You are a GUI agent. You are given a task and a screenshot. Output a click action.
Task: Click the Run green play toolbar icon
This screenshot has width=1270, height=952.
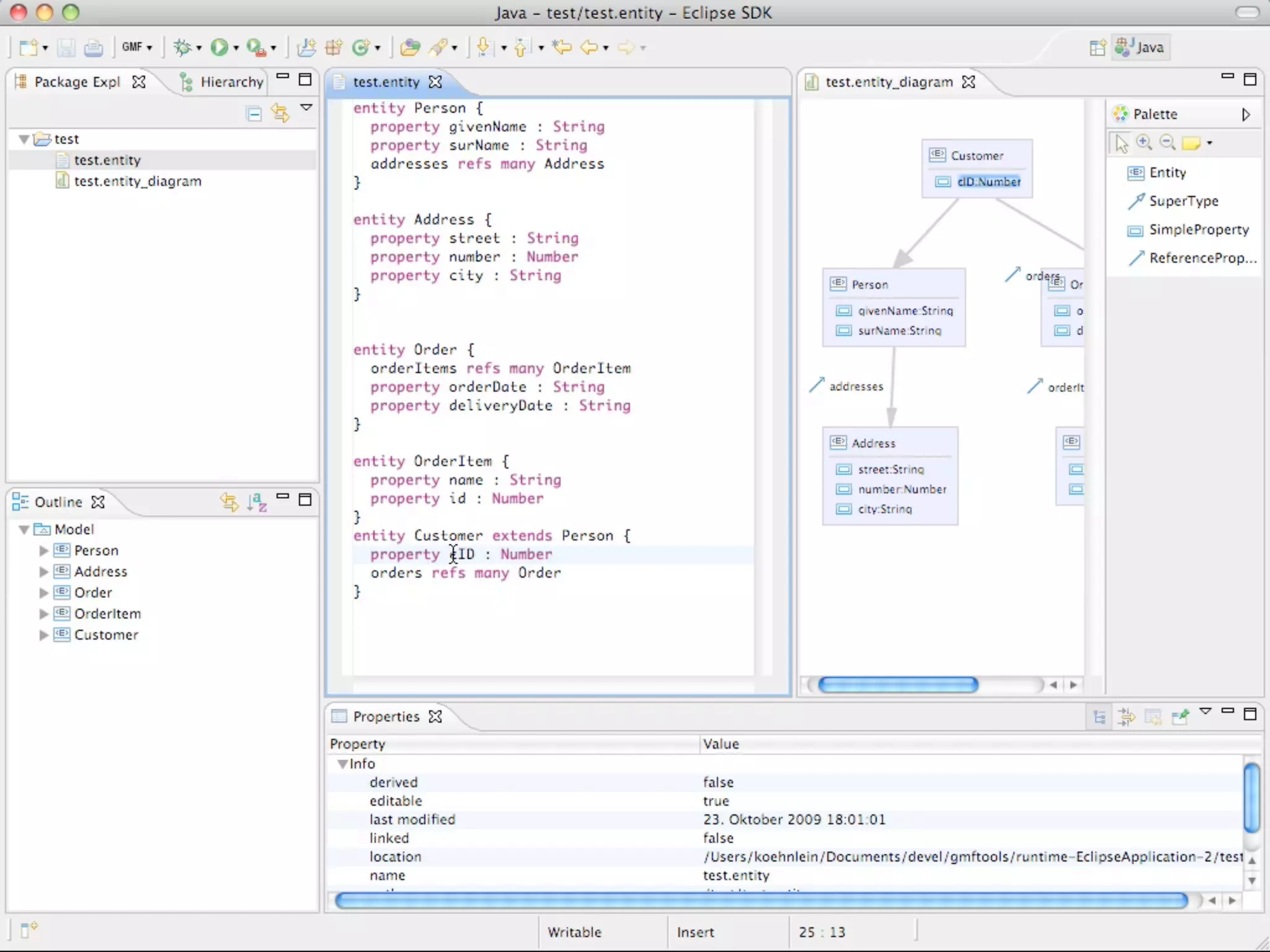pos(218,47)
